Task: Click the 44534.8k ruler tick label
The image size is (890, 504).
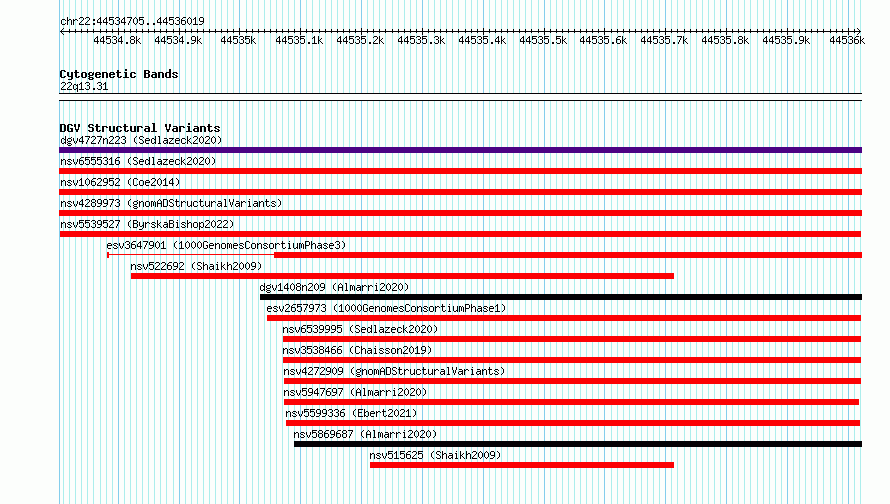Action: 117,40
